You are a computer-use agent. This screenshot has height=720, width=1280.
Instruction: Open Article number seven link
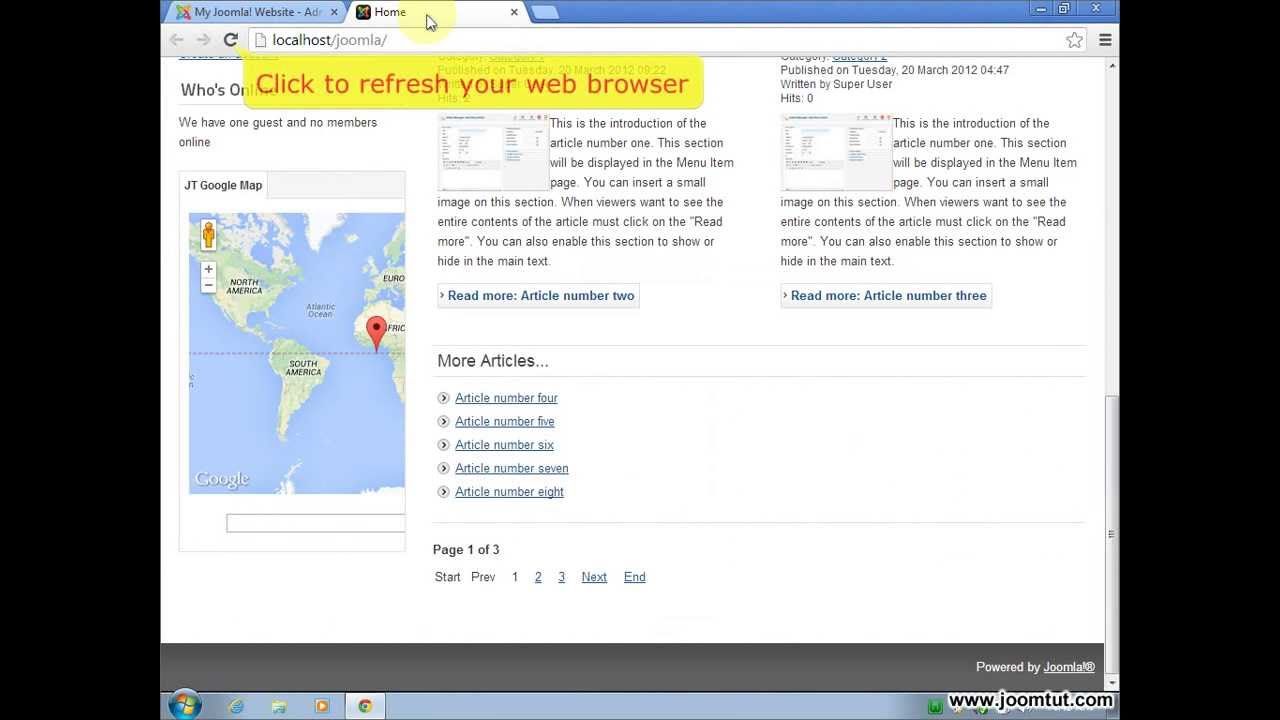coord(511,468)
